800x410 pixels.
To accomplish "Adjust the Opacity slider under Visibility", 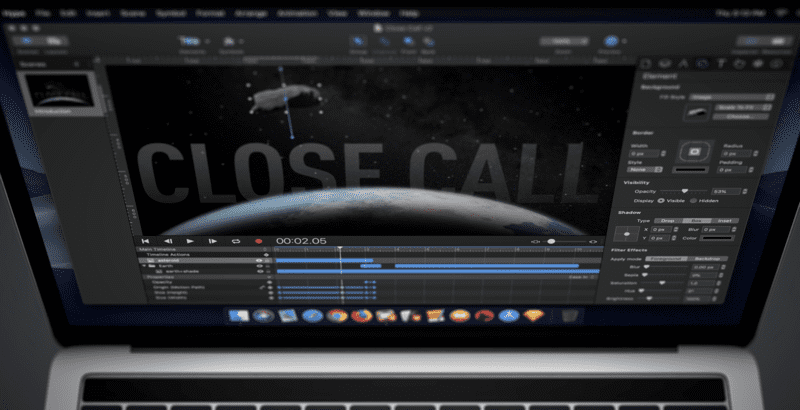I will click(684, 190).
